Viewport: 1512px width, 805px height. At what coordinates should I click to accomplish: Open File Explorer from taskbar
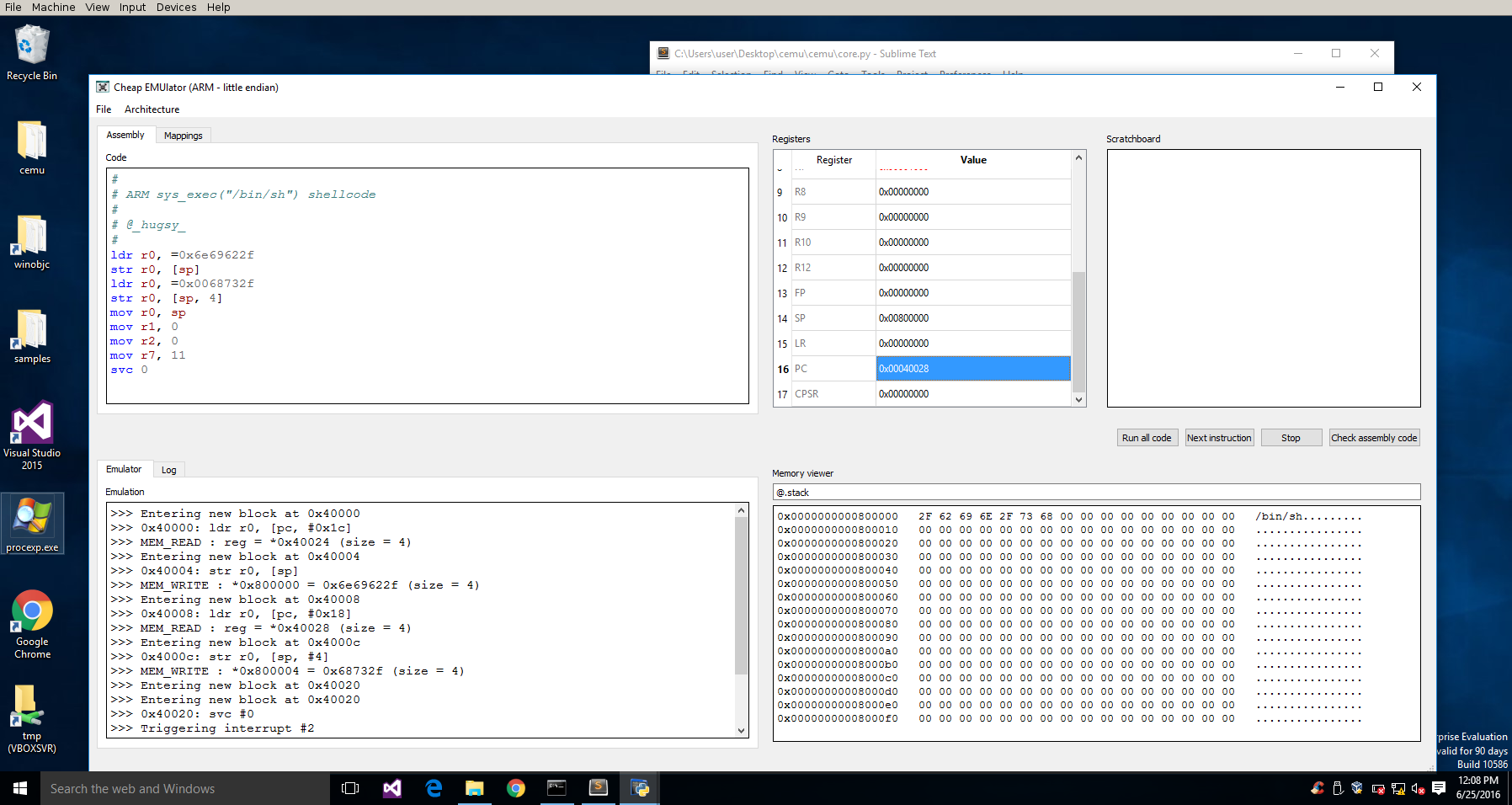[x=475, y=788]
